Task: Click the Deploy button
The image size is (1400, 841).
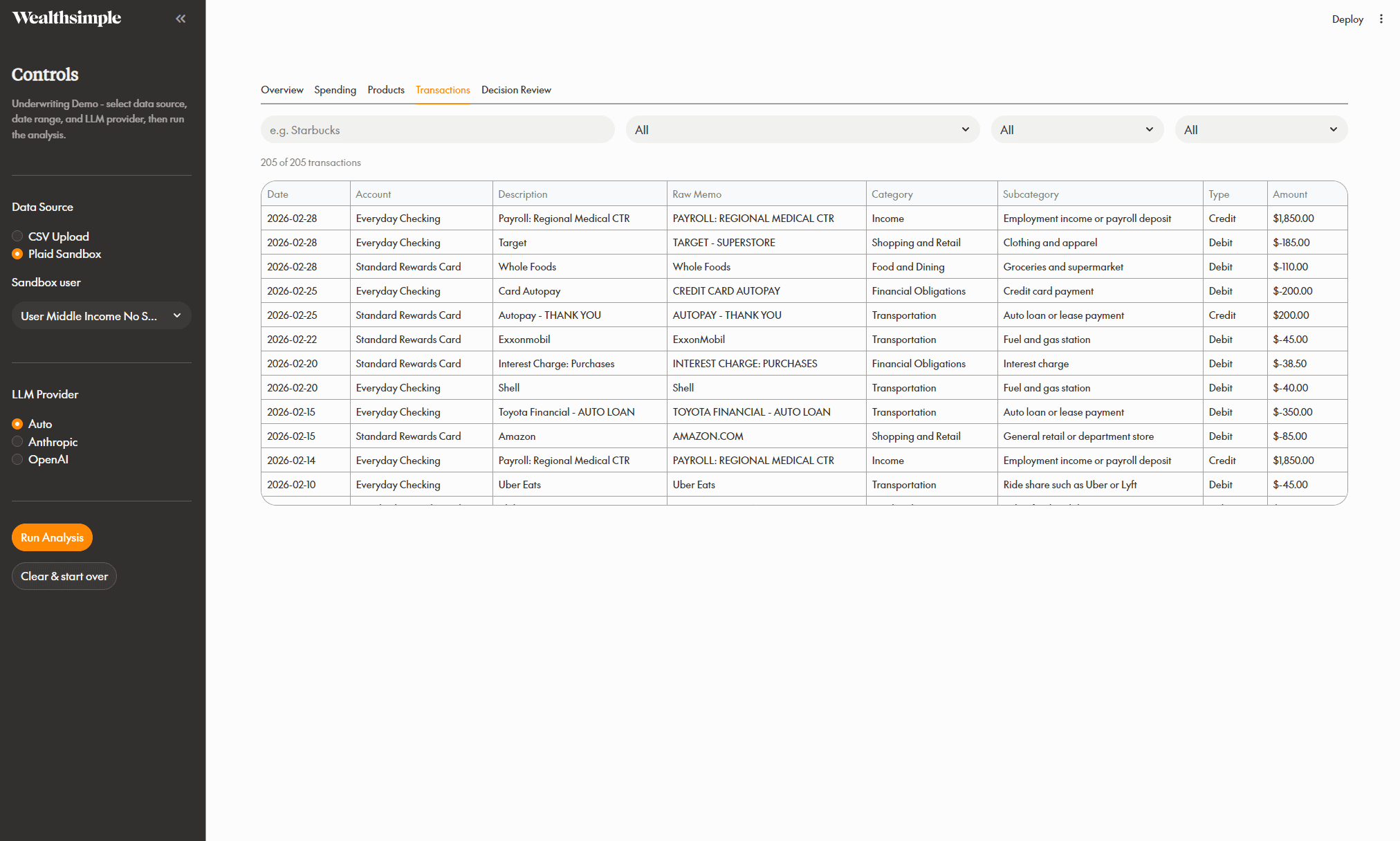Action: pos(1347,19)
